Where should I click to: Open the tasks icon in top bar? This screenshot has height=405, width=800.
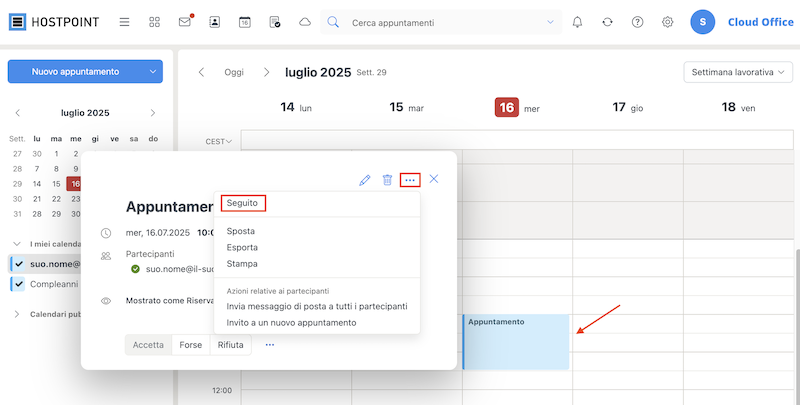click(274, 22)
